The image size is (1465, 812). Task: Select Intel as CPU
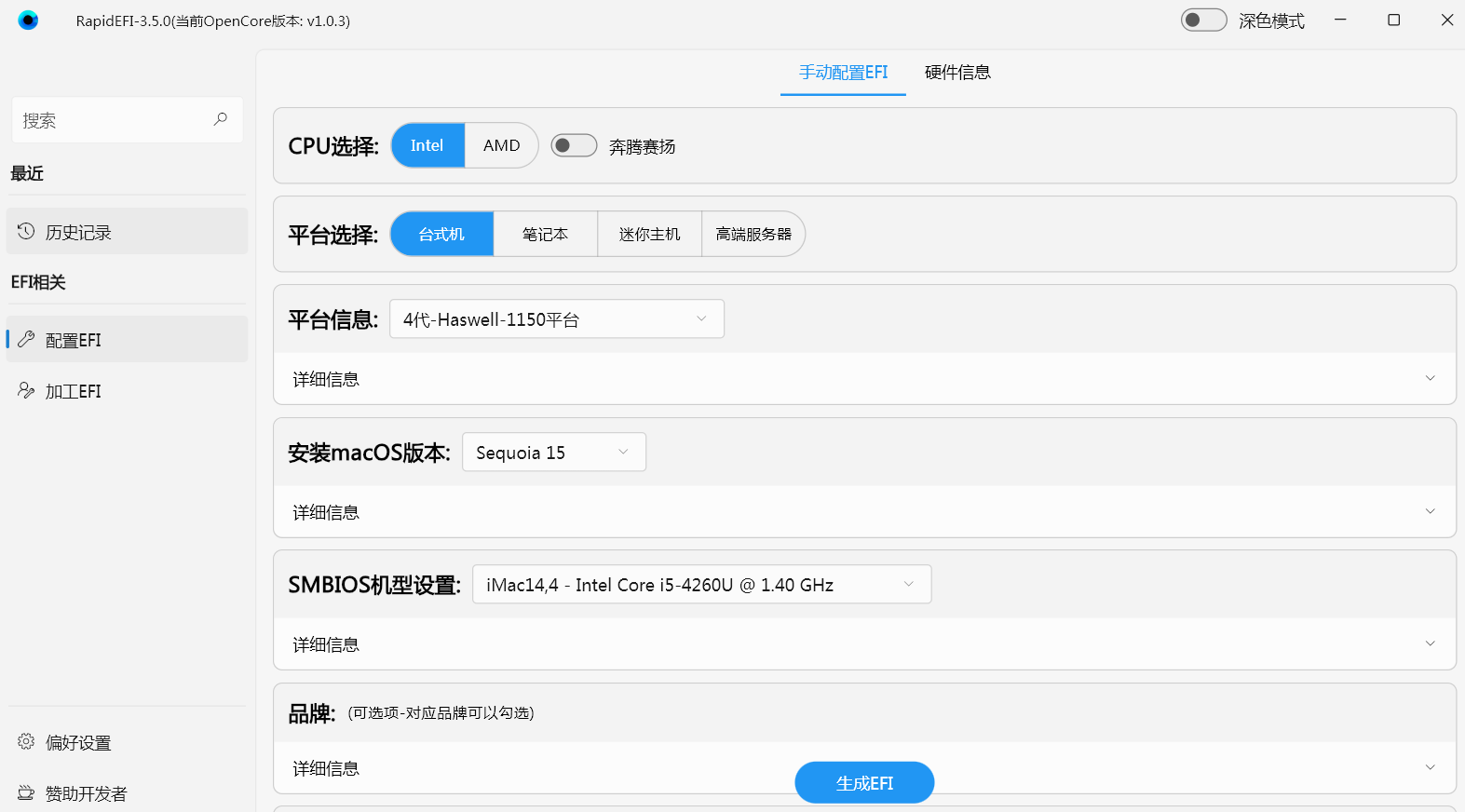427,145
